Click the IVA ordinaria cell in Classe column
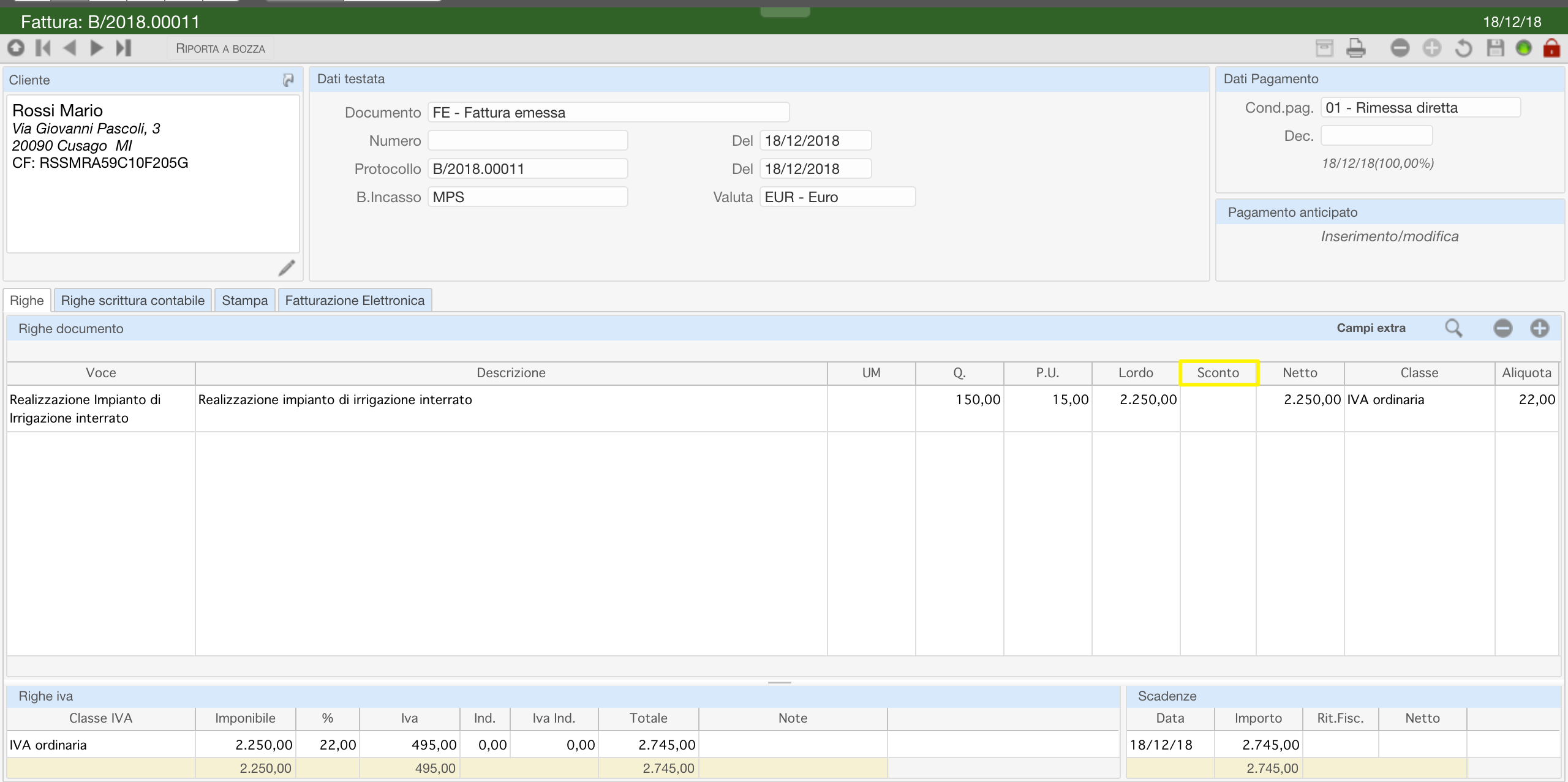Screen dimensions: 1568x782 pyautogui.click(x=1419, y=408)
